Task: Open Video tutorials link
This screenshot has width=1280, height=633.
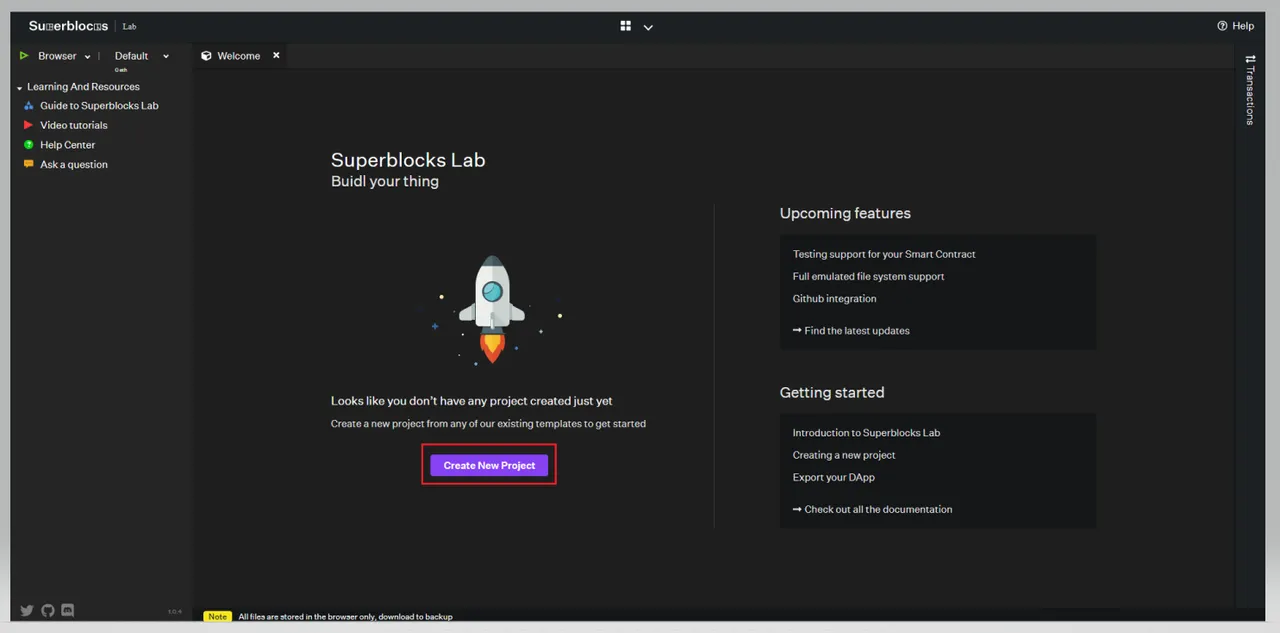Action: pos(74,125)
